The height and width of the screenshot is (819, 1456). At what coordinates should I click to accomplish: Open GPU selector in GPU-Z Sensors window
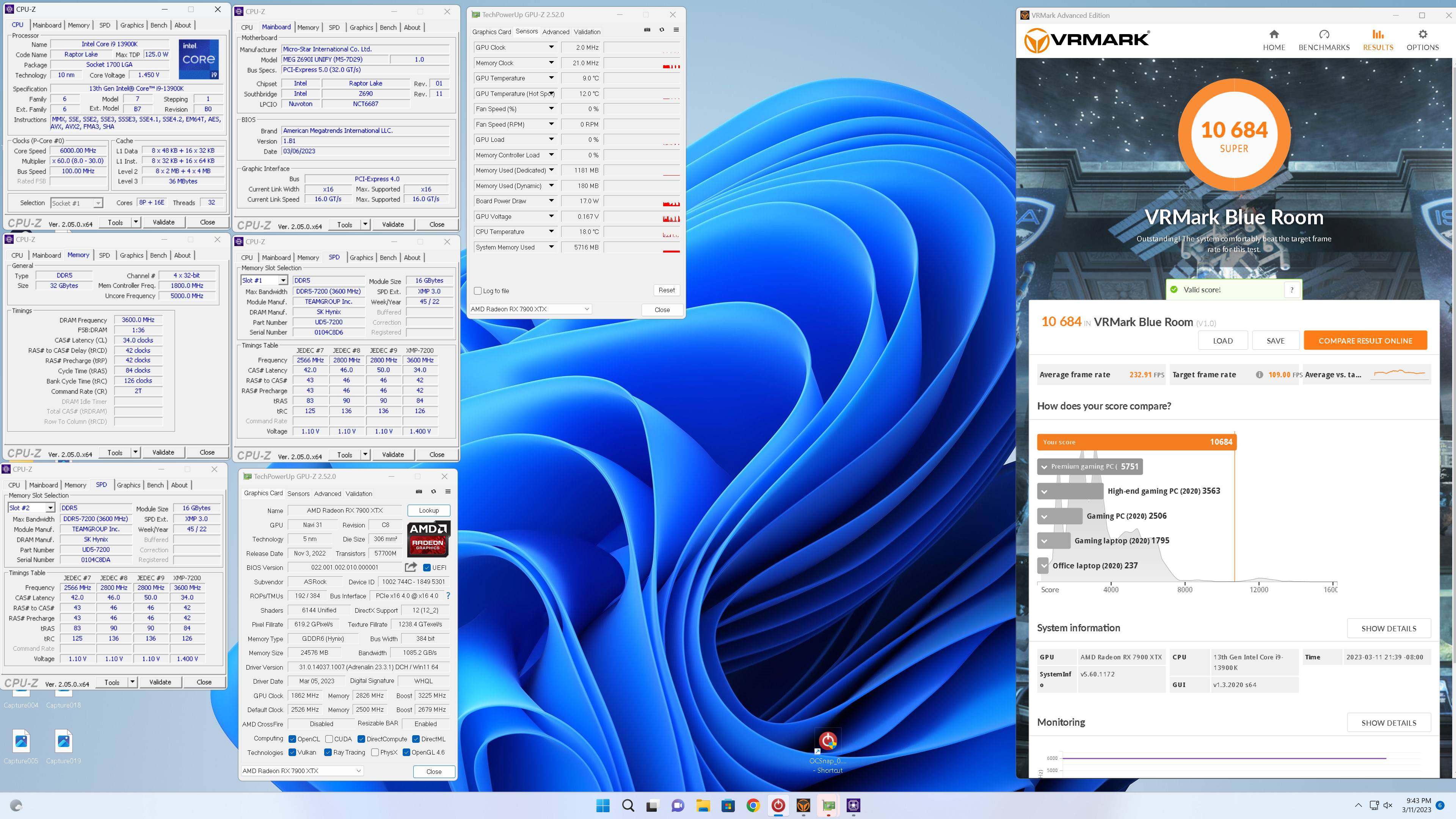530,309
